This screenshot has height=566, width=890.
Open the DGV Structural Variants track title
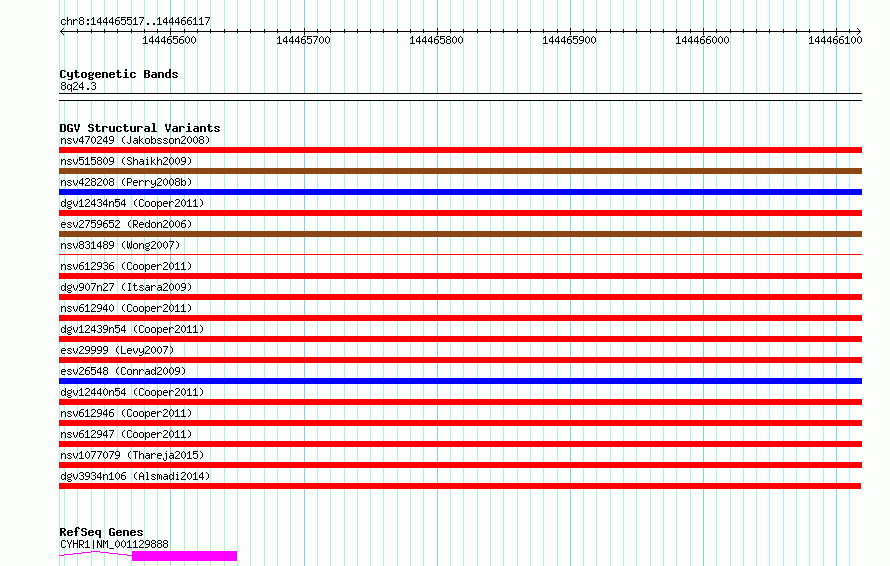coord(140,128)
